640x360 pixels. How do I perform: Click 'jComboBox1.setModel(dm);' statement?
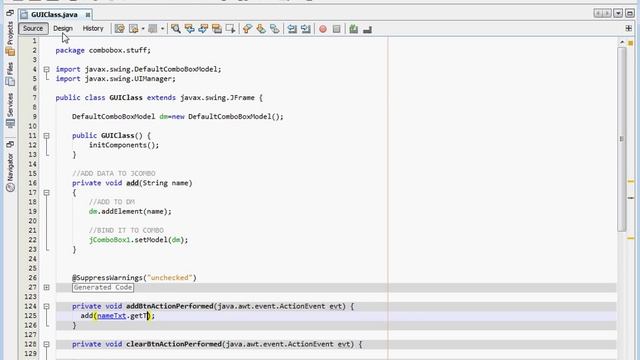(x=139, y=240)
